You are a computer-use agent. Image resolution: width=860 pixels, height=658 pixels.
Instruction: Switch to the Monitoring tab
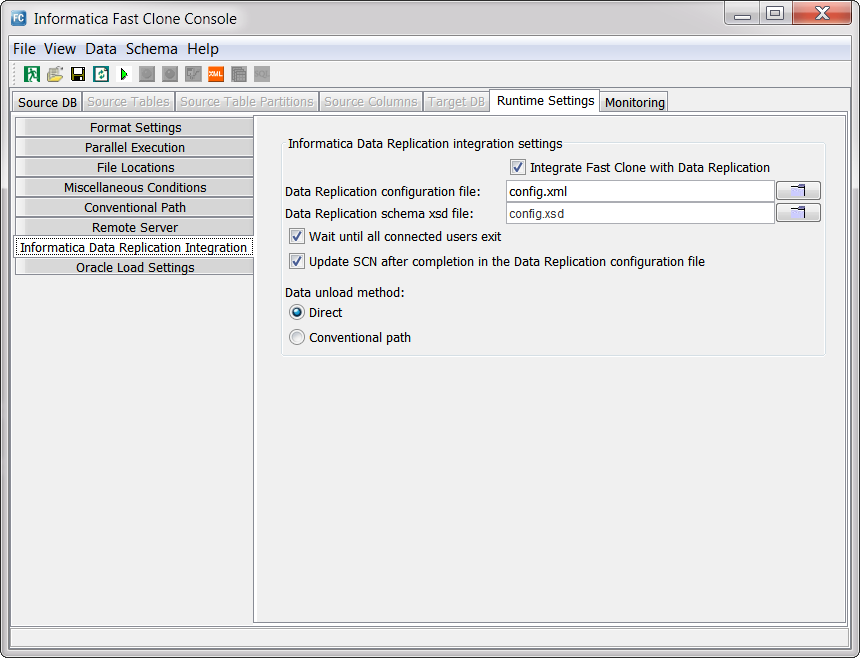point(634,102)
